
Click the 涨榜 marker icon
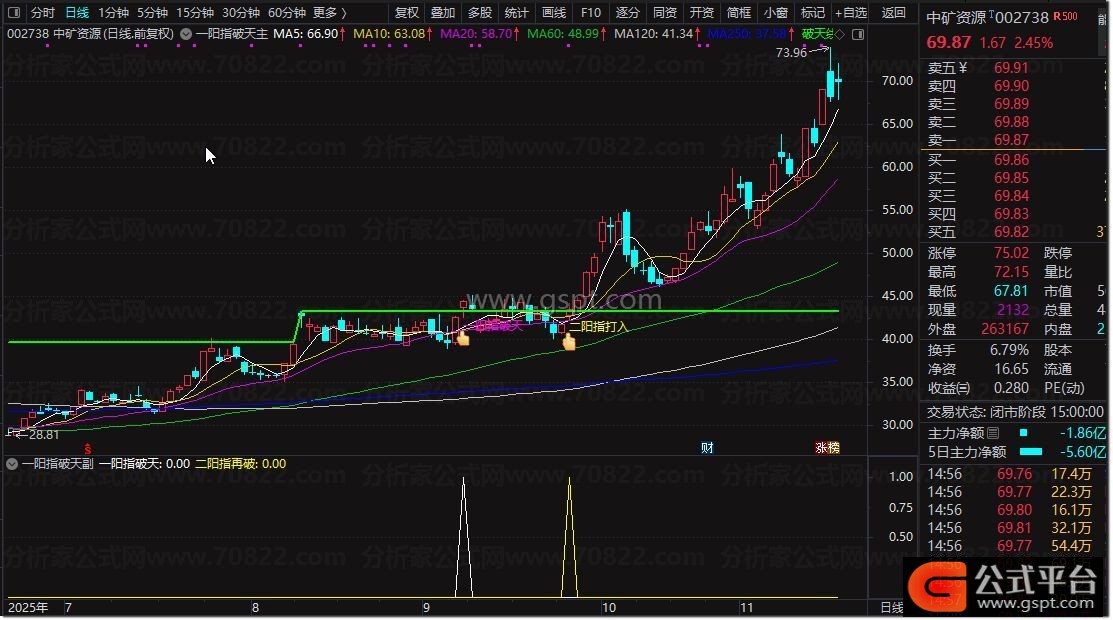click(x=827, y=448)
